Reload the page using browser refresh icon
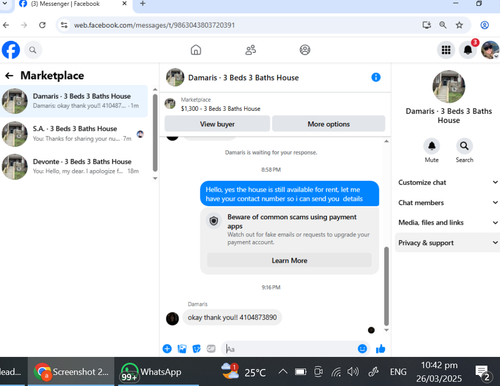Viewport: 500px width, 386px height. click(42, 25)
